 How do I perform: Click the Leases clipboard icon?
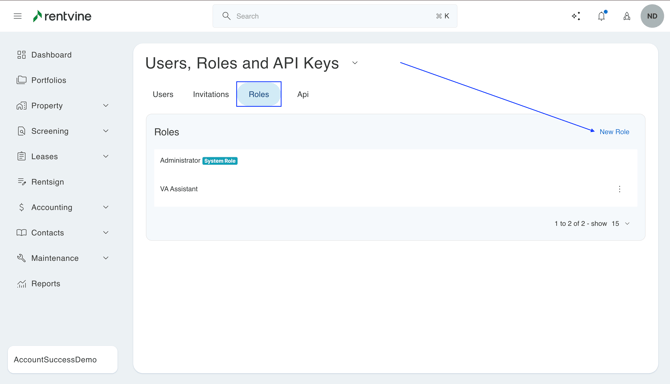(21, 156)
